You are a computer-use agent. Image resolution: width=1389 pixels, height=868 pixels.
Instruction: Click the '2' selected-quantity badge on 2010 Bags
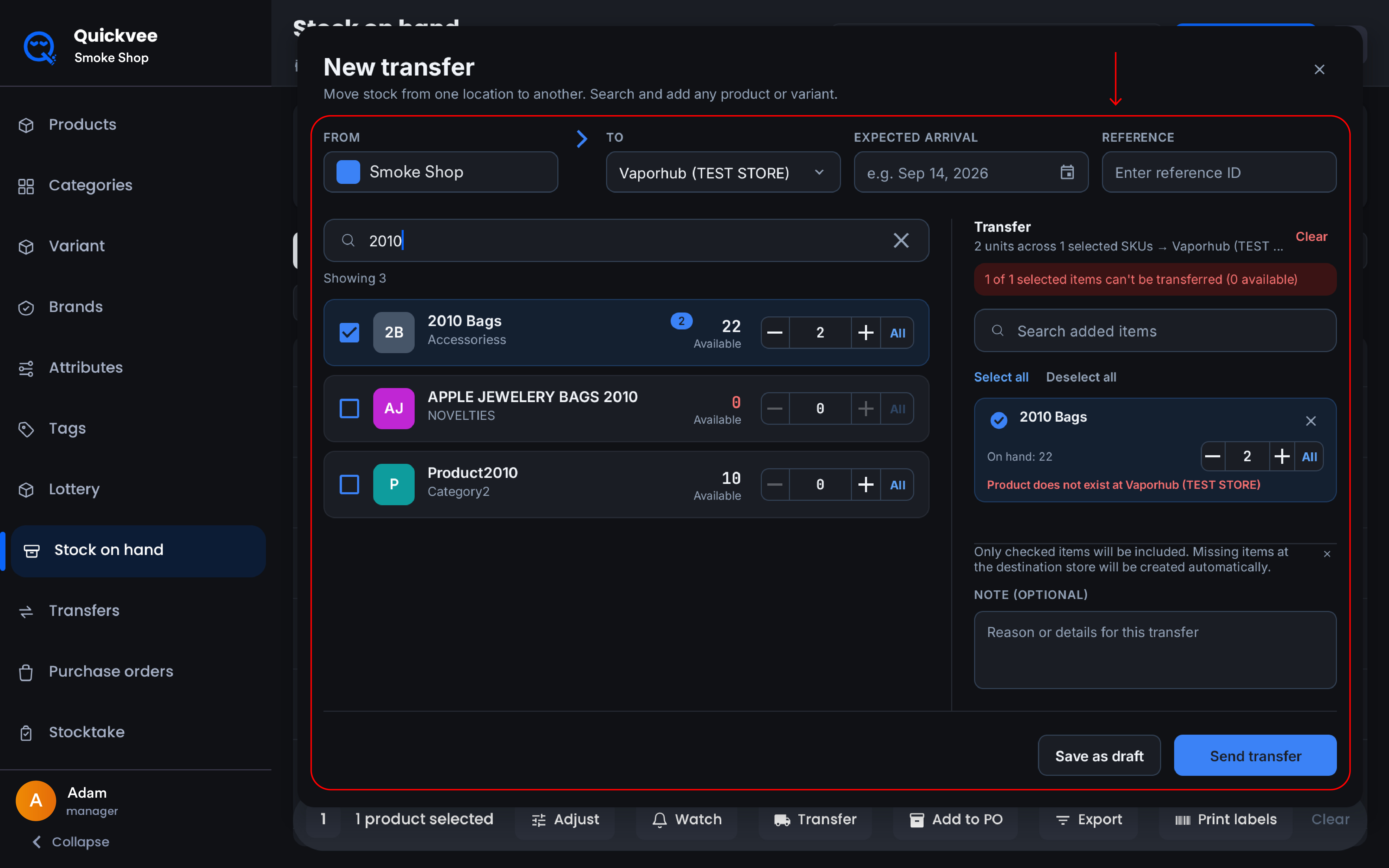[681, 321]
